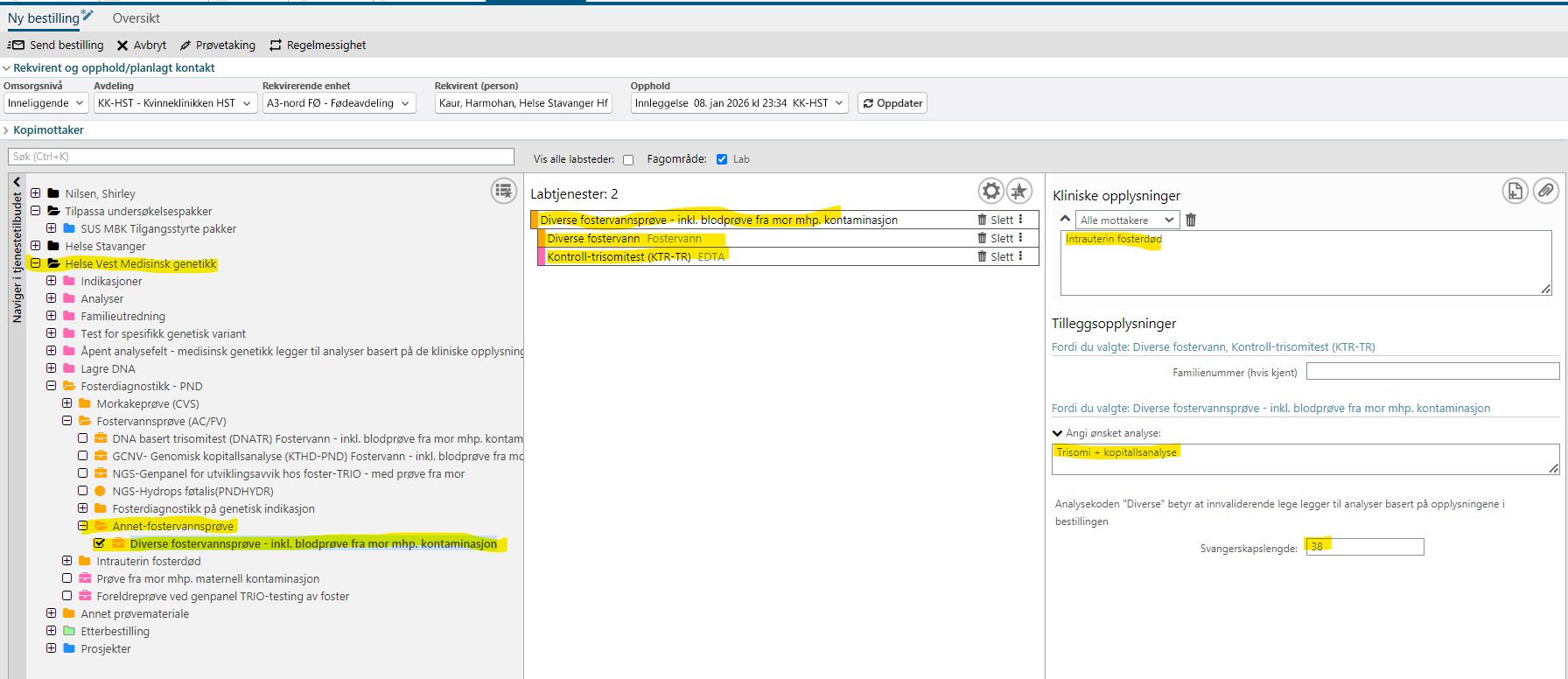Uncheck the Fagområde Lab checkbox
Image resolution: width=1568 pixels, height=679 pixels.
click(x=722, y=159)
